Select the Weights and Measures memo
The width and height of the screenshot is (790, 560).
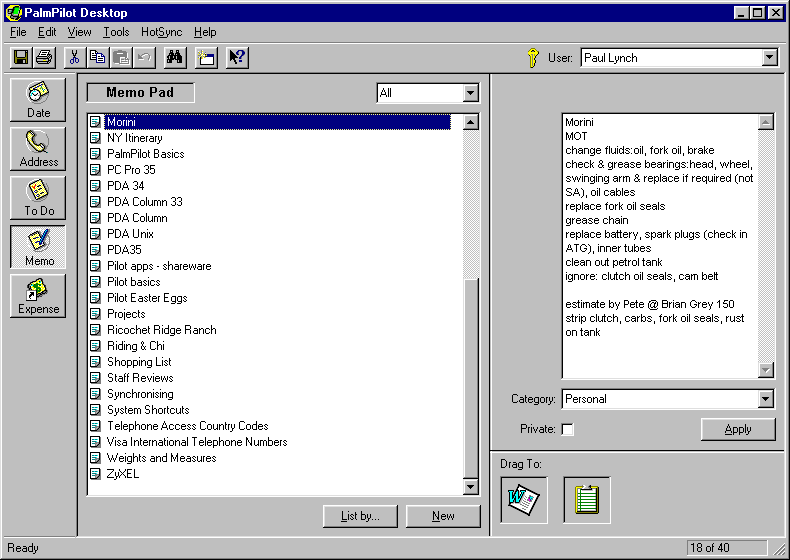(161, 458)
